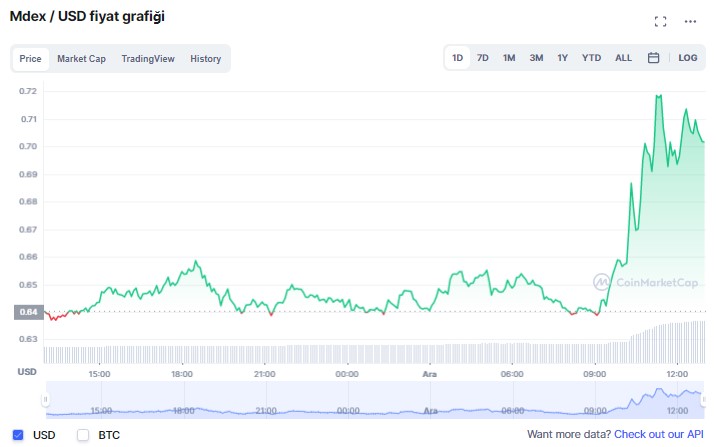This screenshot has width=716, height=447.
Task: Show the ALL time range
Action: [x=623, y=58]
